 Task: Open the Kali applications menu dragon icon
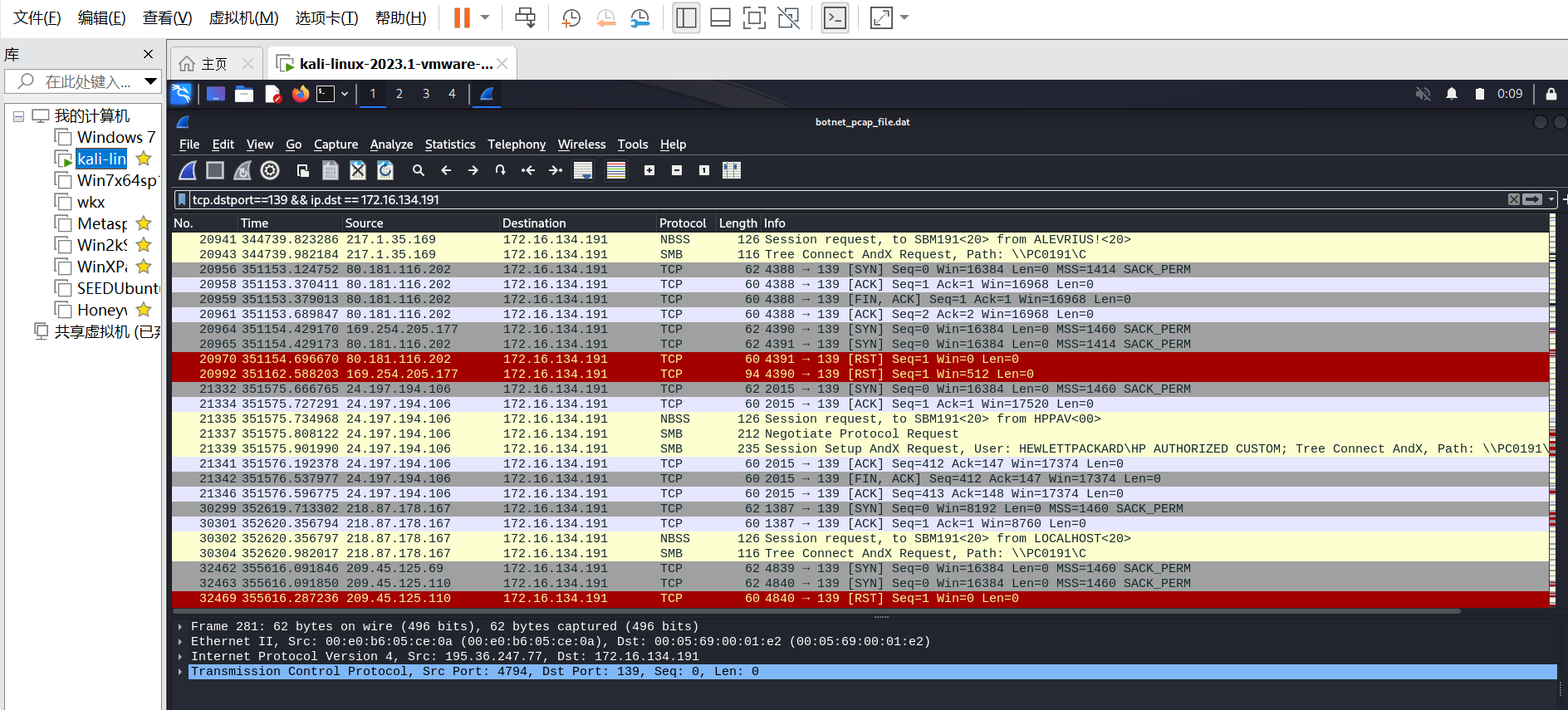pos(181,94)
